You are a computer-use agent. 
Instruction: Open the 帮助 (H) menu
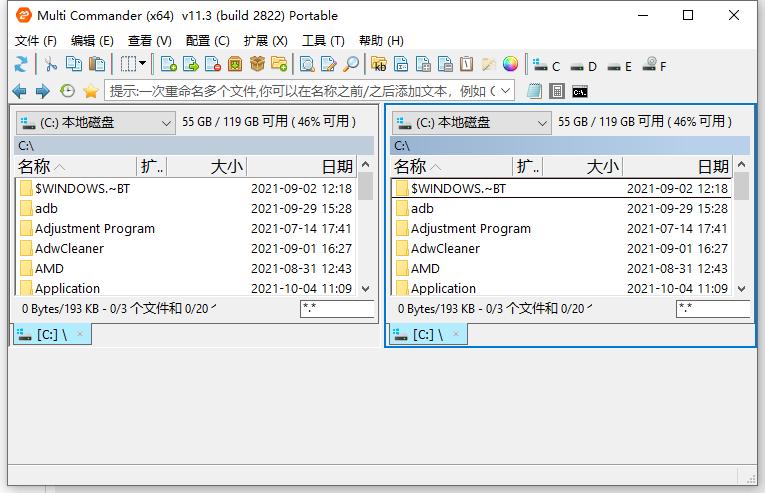382,41
